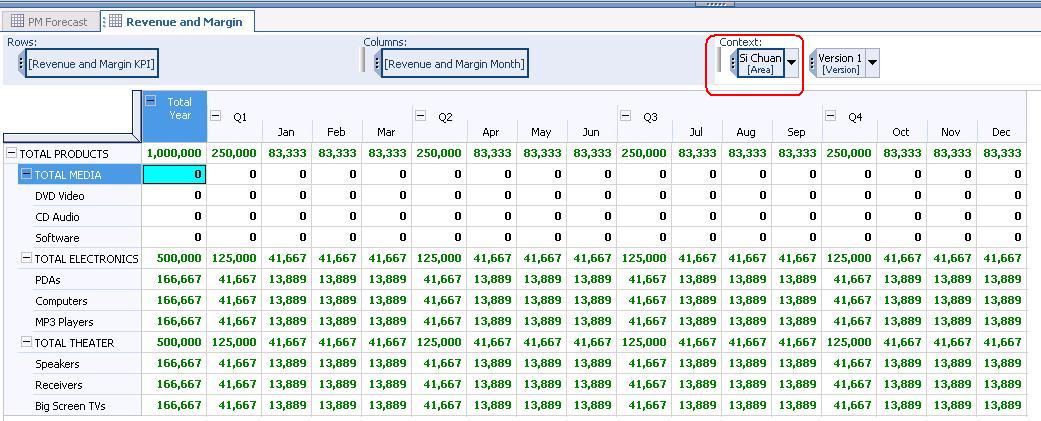1041x421 pixels.
Task: Open the Version 1 dropdown arrow
Action: click(x=872, y=63)
